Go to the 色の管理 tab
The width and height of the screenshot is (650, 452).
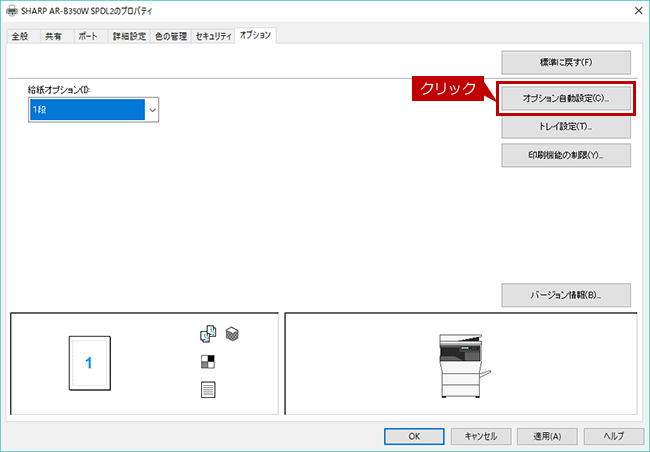171,36
